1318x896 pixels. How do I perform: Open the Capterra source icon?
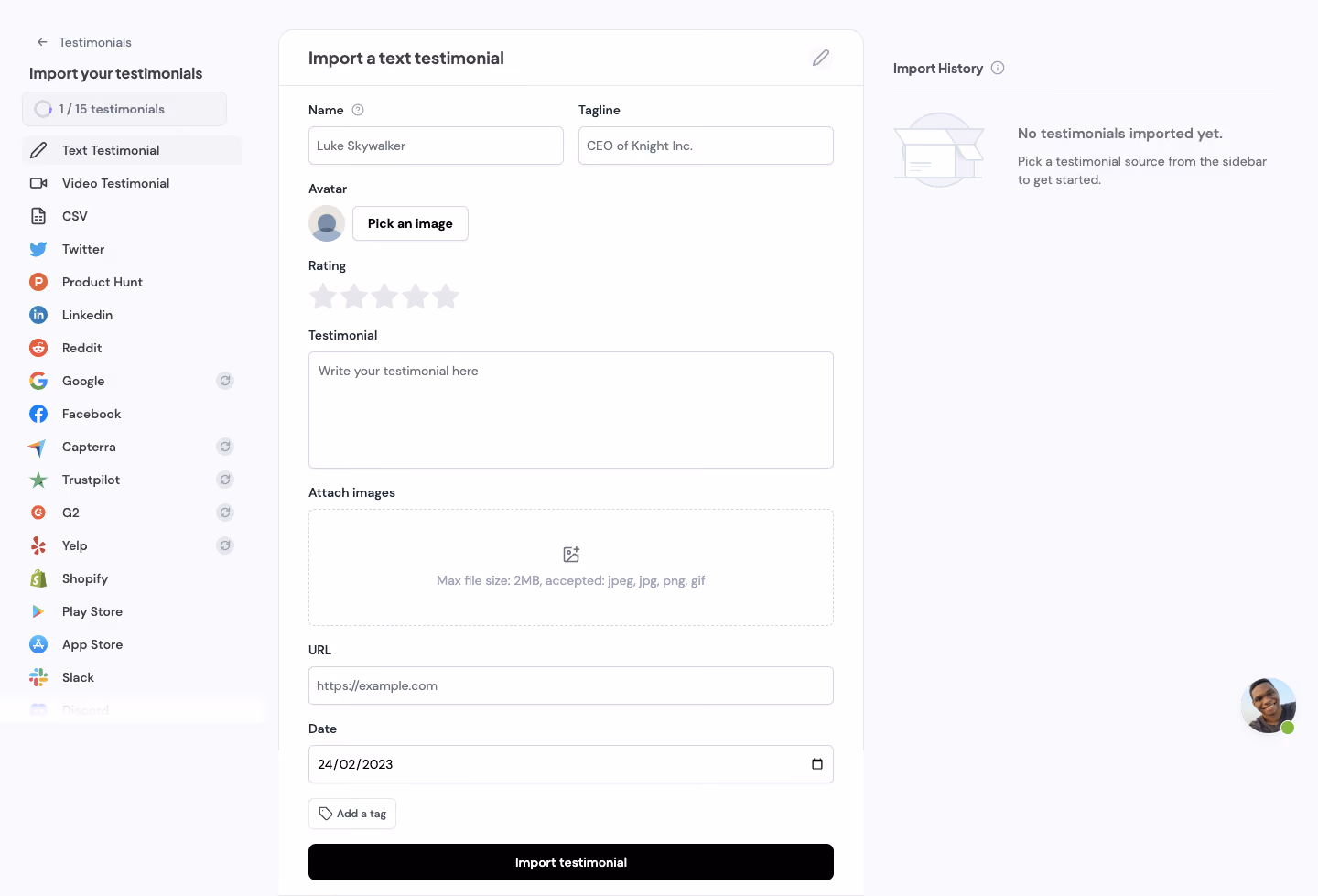point(38,448)
